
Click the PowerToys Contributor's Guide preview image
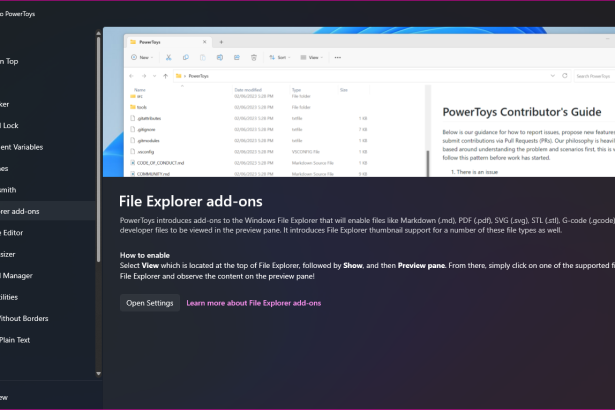359,102
